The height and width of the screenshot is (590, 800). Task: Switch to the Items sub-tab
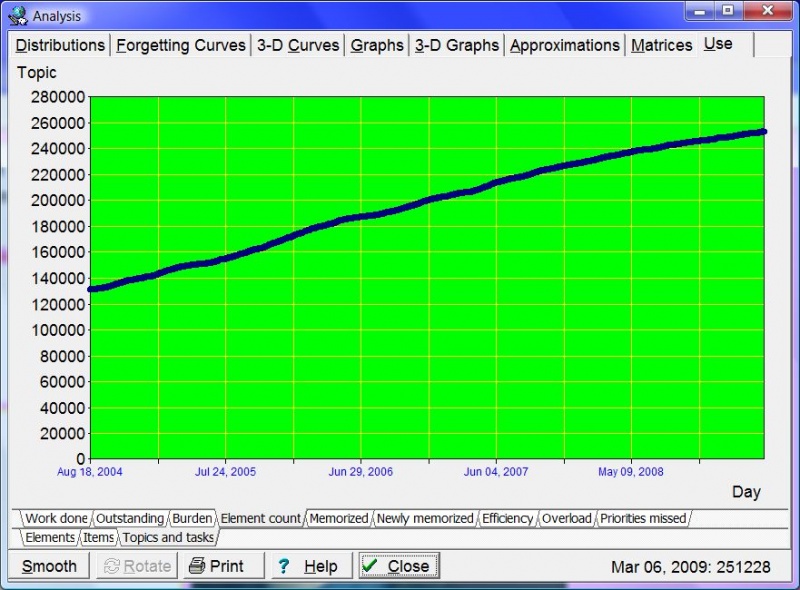coord(98,537)
